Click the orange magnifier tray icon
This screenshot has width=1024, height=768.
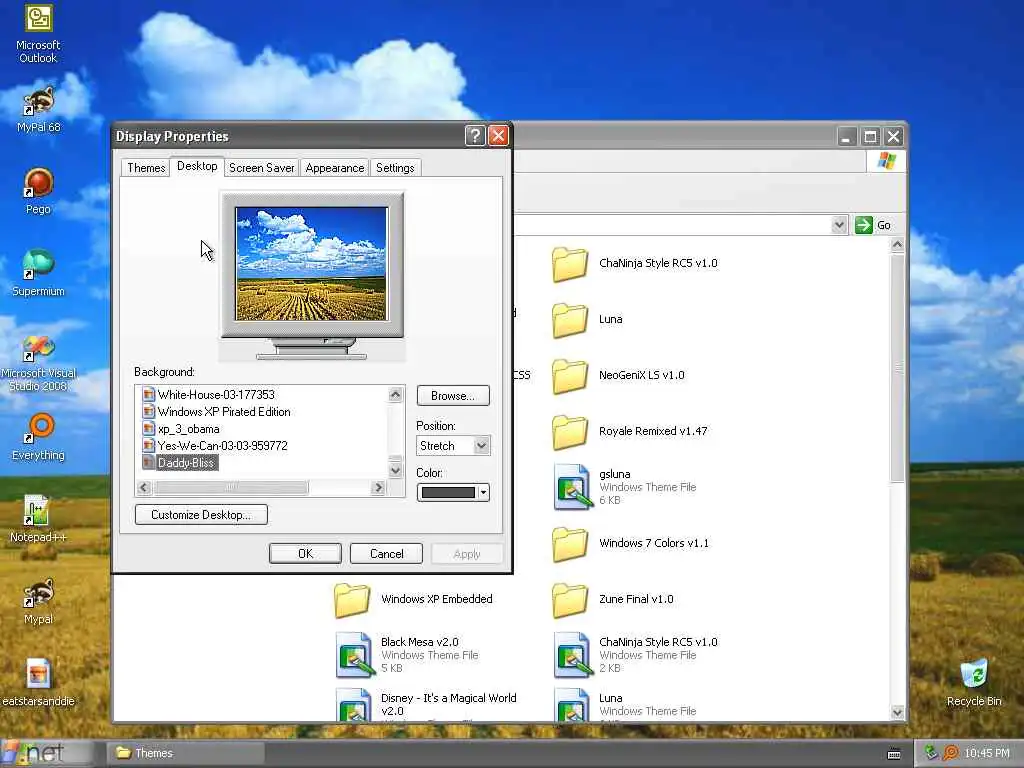tap(952, 754)
